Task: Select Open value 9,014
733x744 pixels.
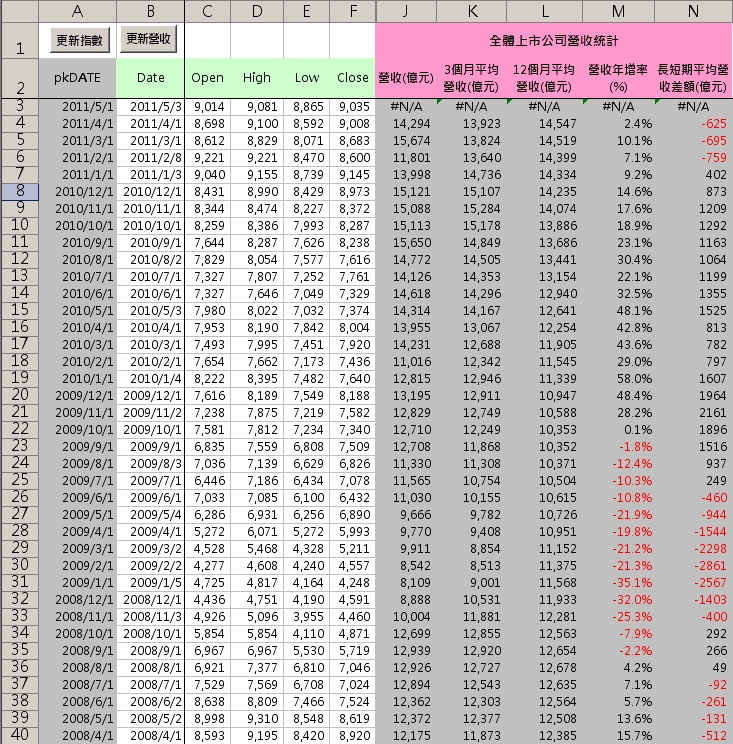Action: click(x=207, y=107)
